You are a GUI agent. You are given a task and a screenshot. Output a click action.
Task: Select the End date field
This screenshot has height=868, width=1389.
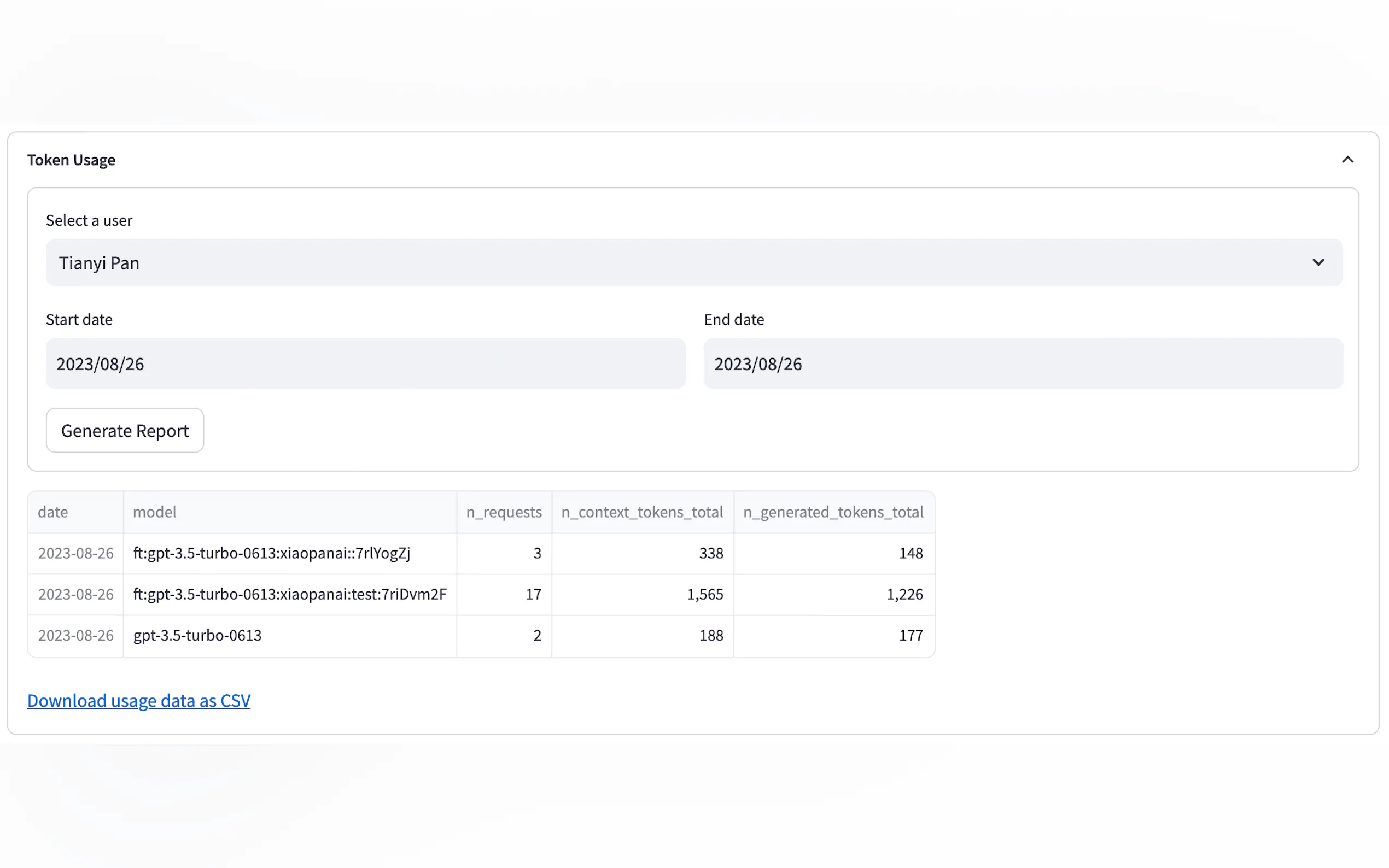[x=1023, y=363]
